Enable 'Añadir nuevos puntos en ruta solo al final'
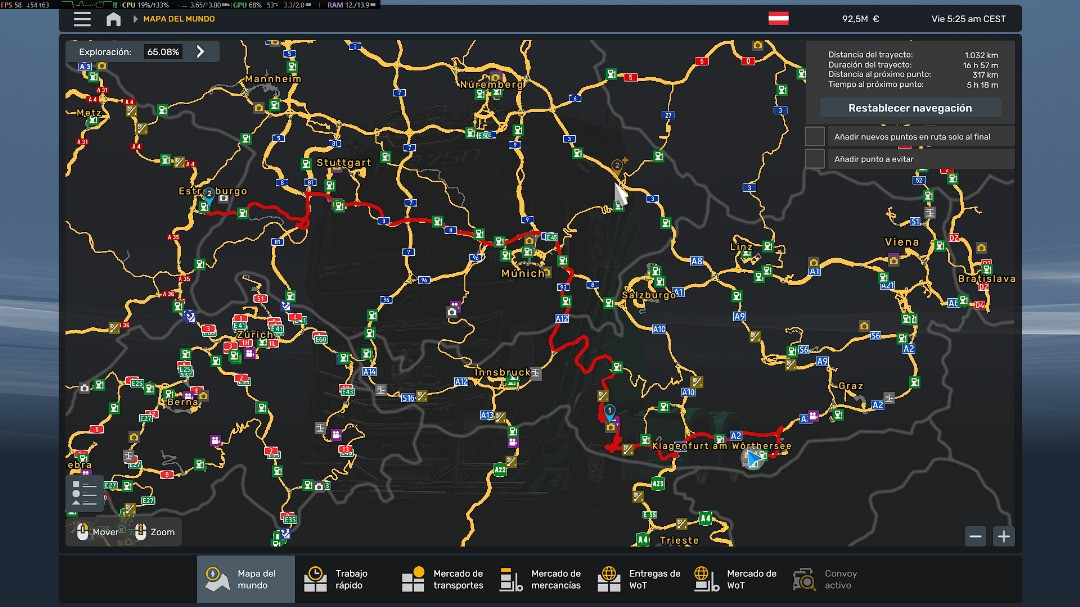The width and height of the screenshot is (1080, 607). (x=815, y=136)
